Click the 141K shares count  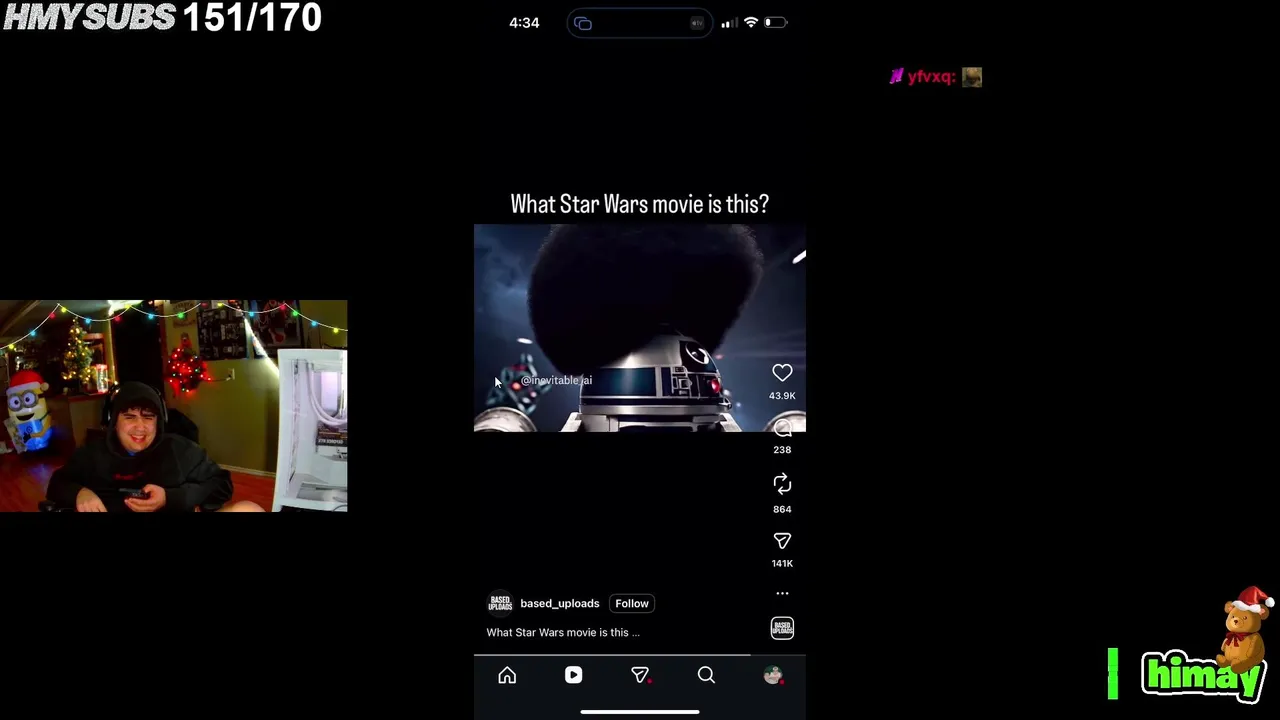coord(782,564)
